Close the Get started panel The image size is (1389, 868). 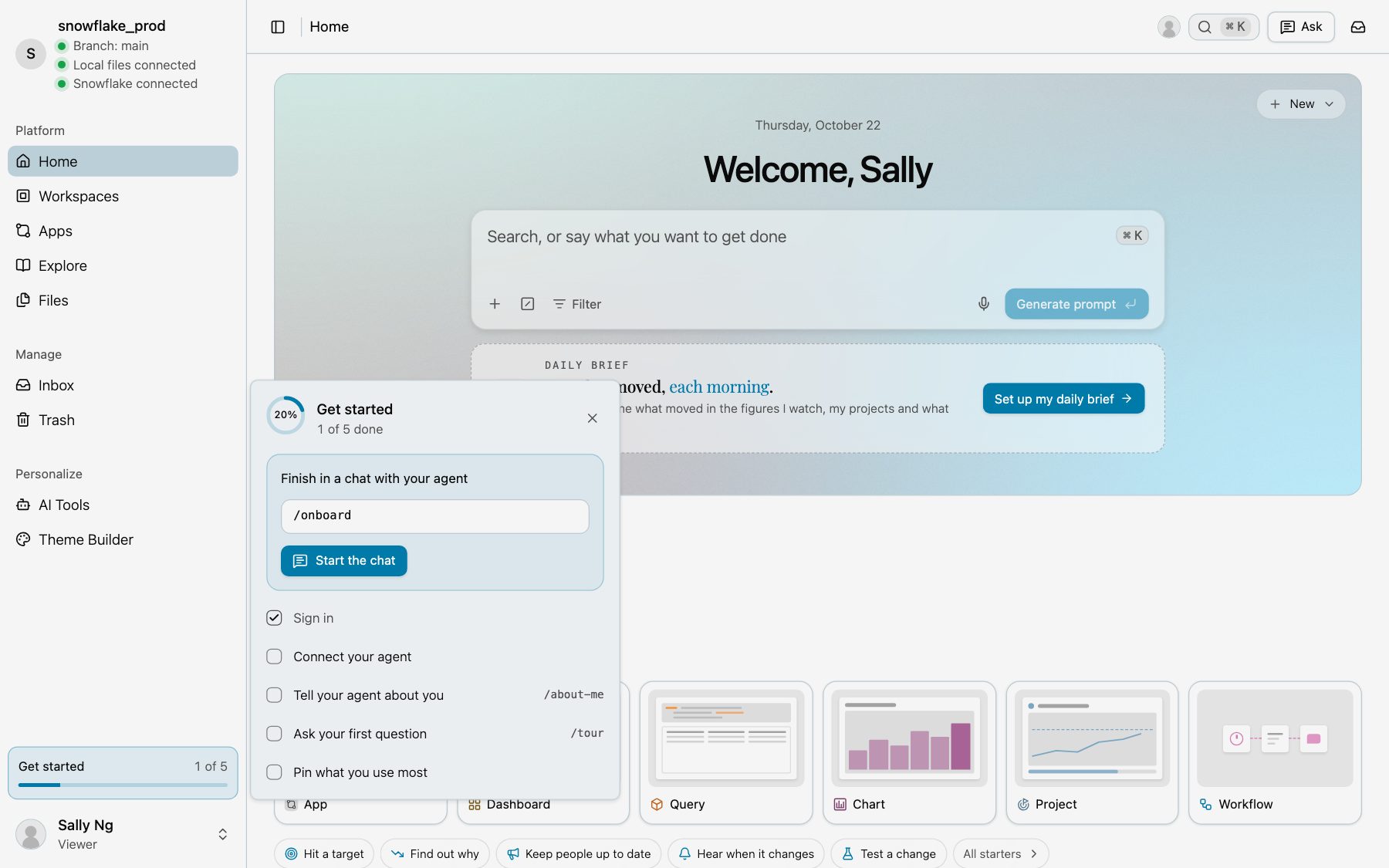[x=592, y=418]
